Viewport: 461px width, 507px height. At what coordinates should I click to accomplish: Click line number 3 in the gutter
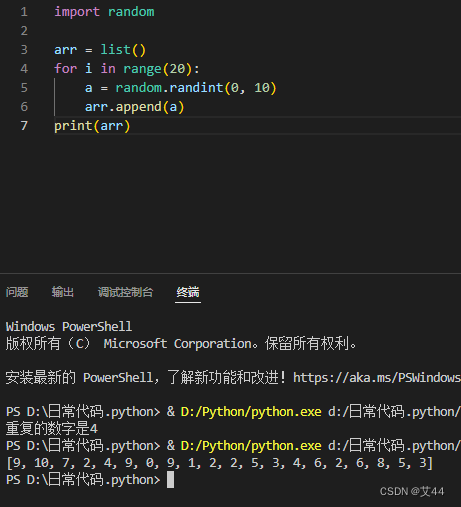(24, 50)
